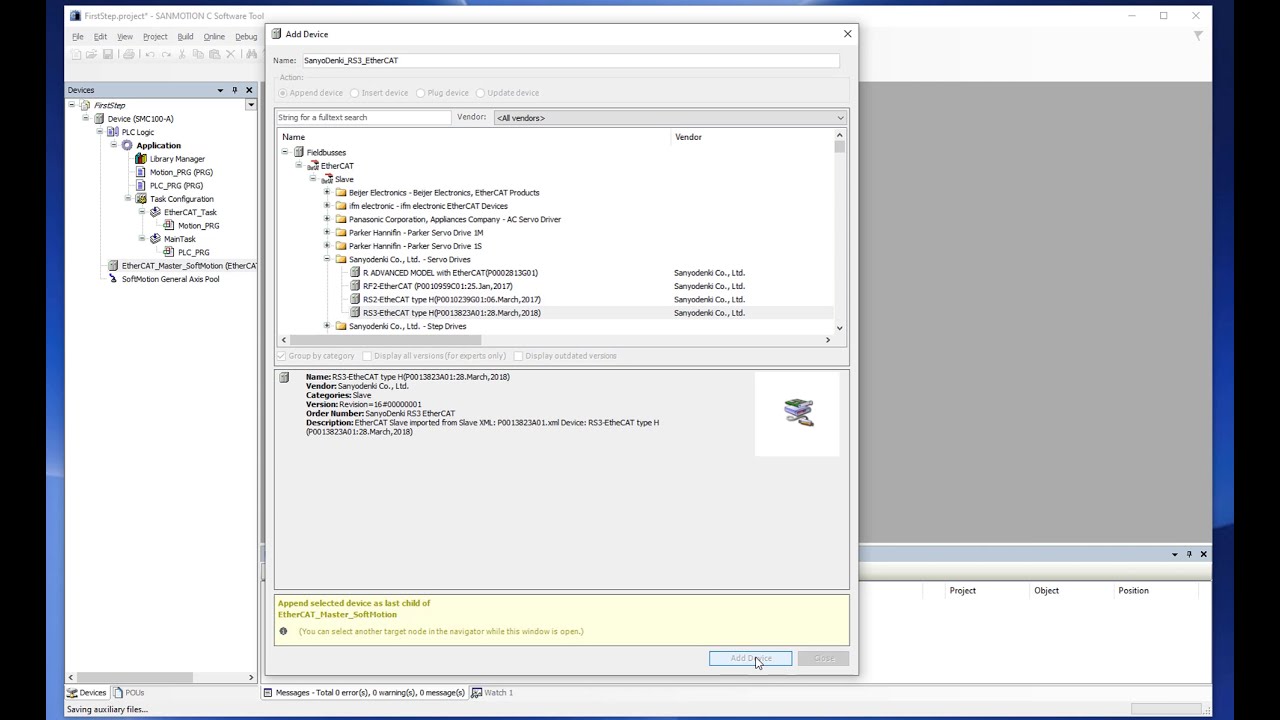Expand Sanyodenki Step Drives folder

pos(327,326)
